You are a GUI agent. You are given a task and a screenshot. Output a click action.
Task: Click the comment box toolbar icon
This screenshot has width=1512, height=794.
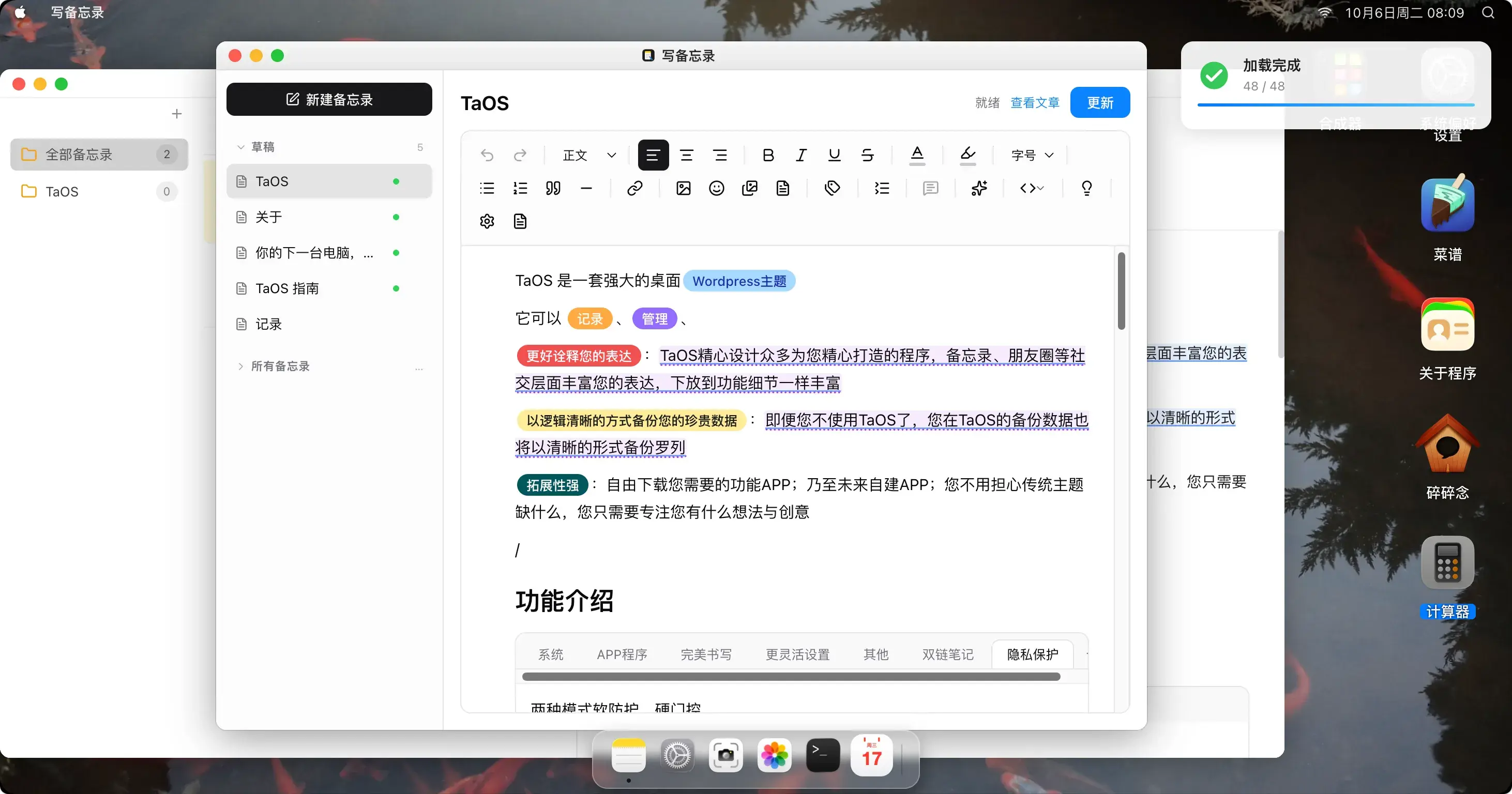930,188
